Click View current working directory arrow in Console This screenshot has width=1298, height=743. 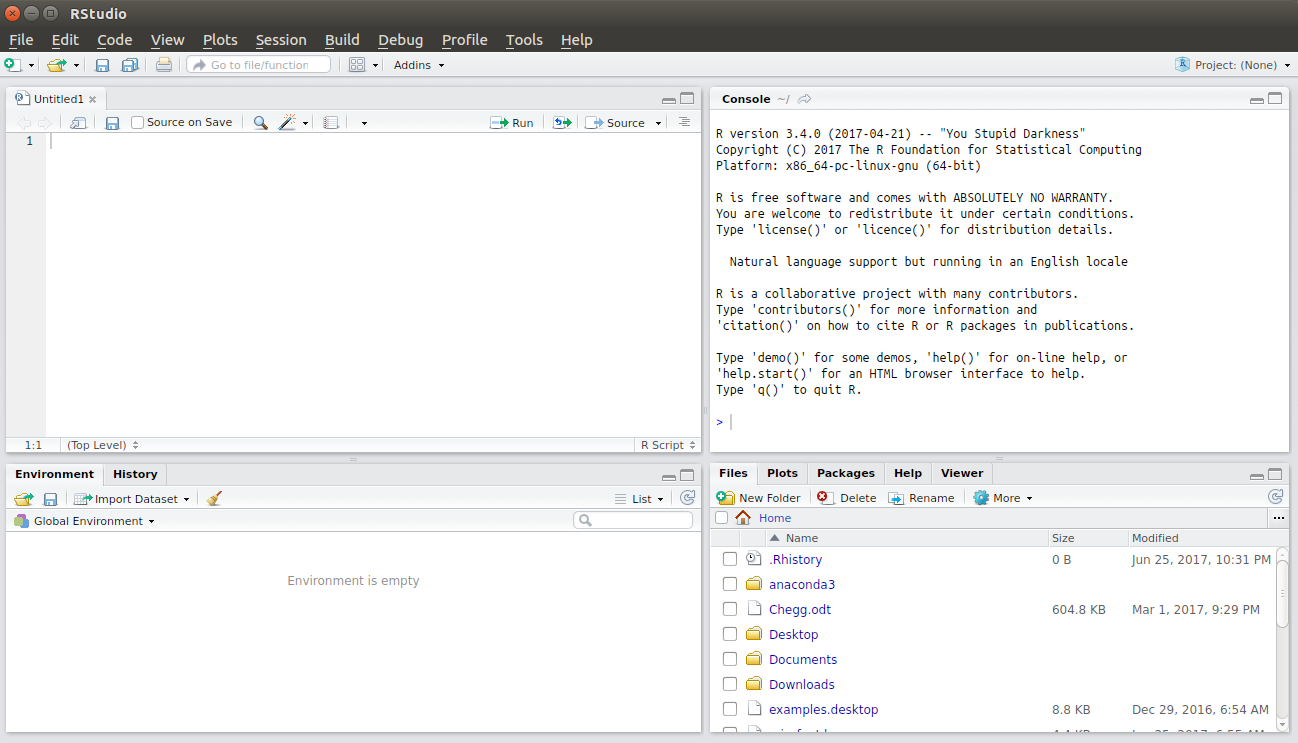click(x=805, y=99)
